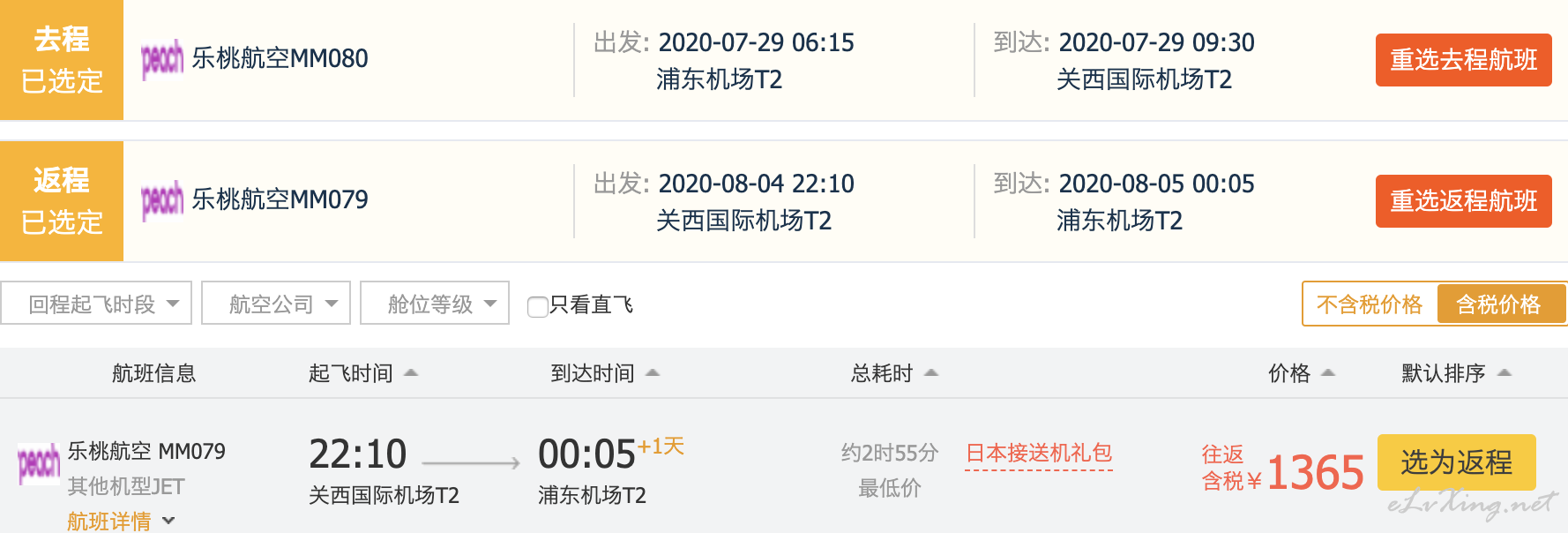Sort by 价格 using its arrow
Image resolution: width=1568 pixels, height=533 pixels.
1328,373
